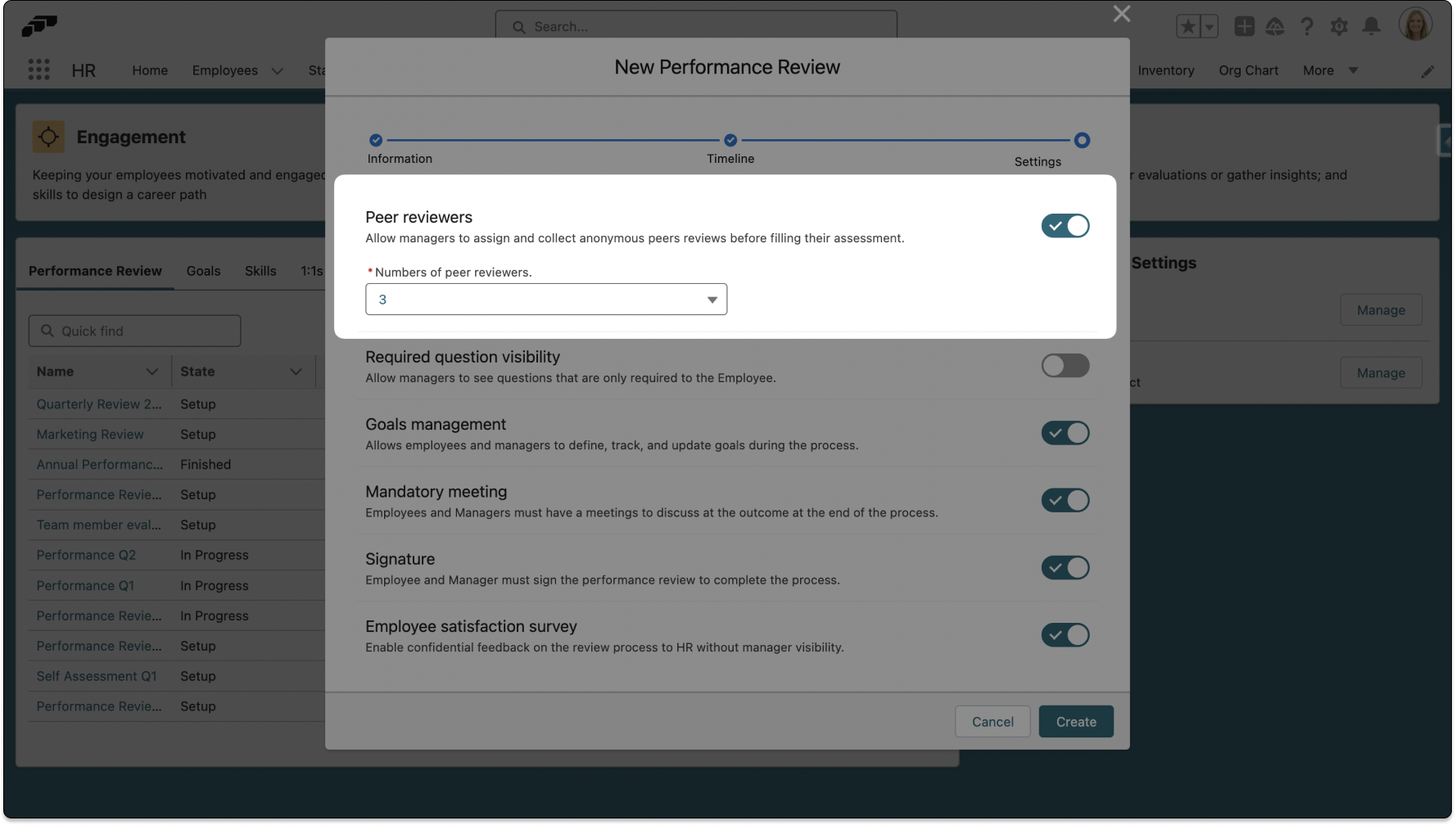Click the Create button
This screenshot has width=1456, height=825.
click(x=1075, y=722)
